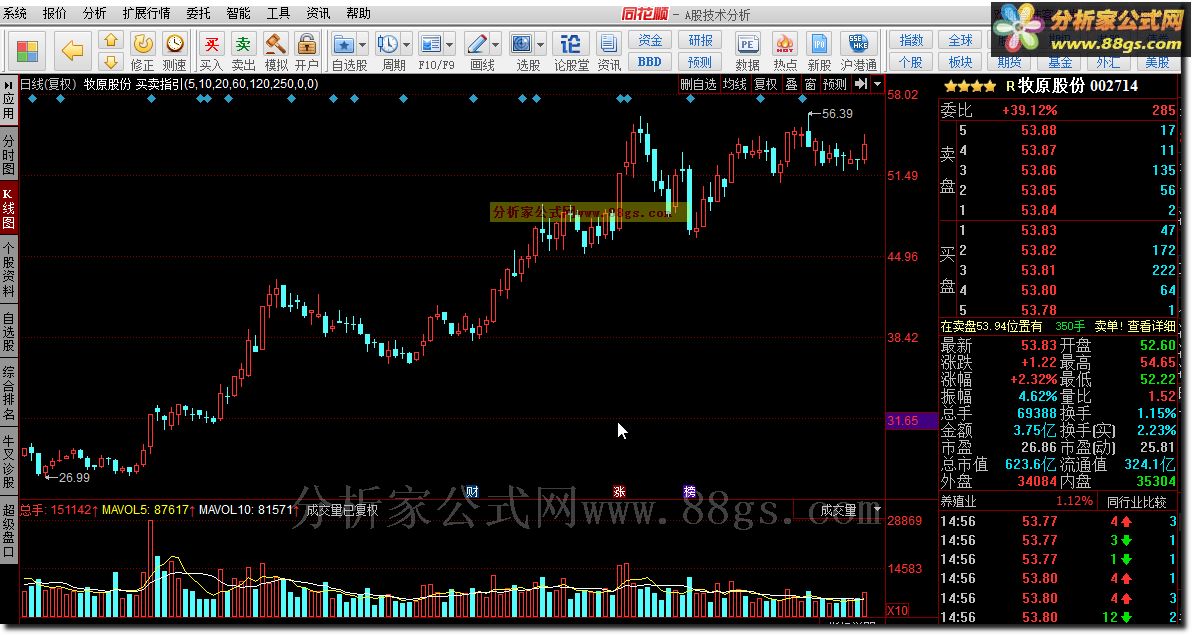The image size is (1193, 635).
Task: Switch to the 超级盘口 side tab
Action: tap(8, 530)
